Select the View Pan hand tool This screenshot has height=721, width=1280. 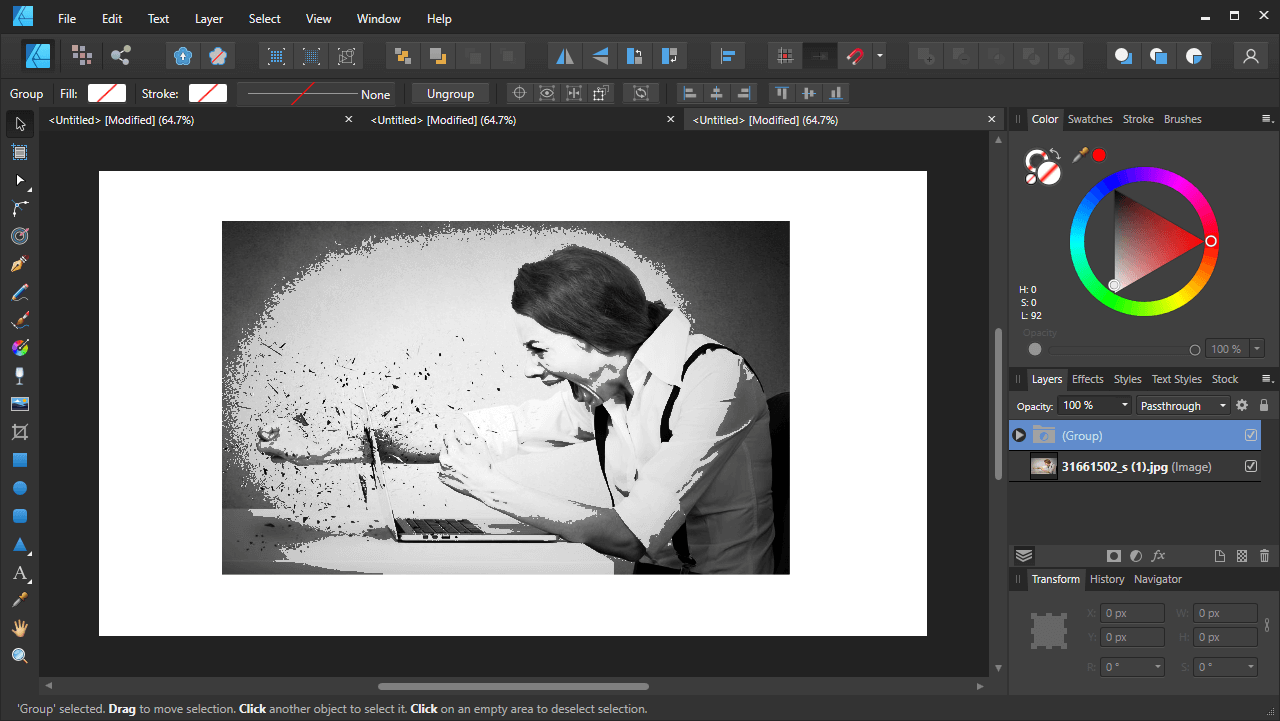click(x=19, y=628)
